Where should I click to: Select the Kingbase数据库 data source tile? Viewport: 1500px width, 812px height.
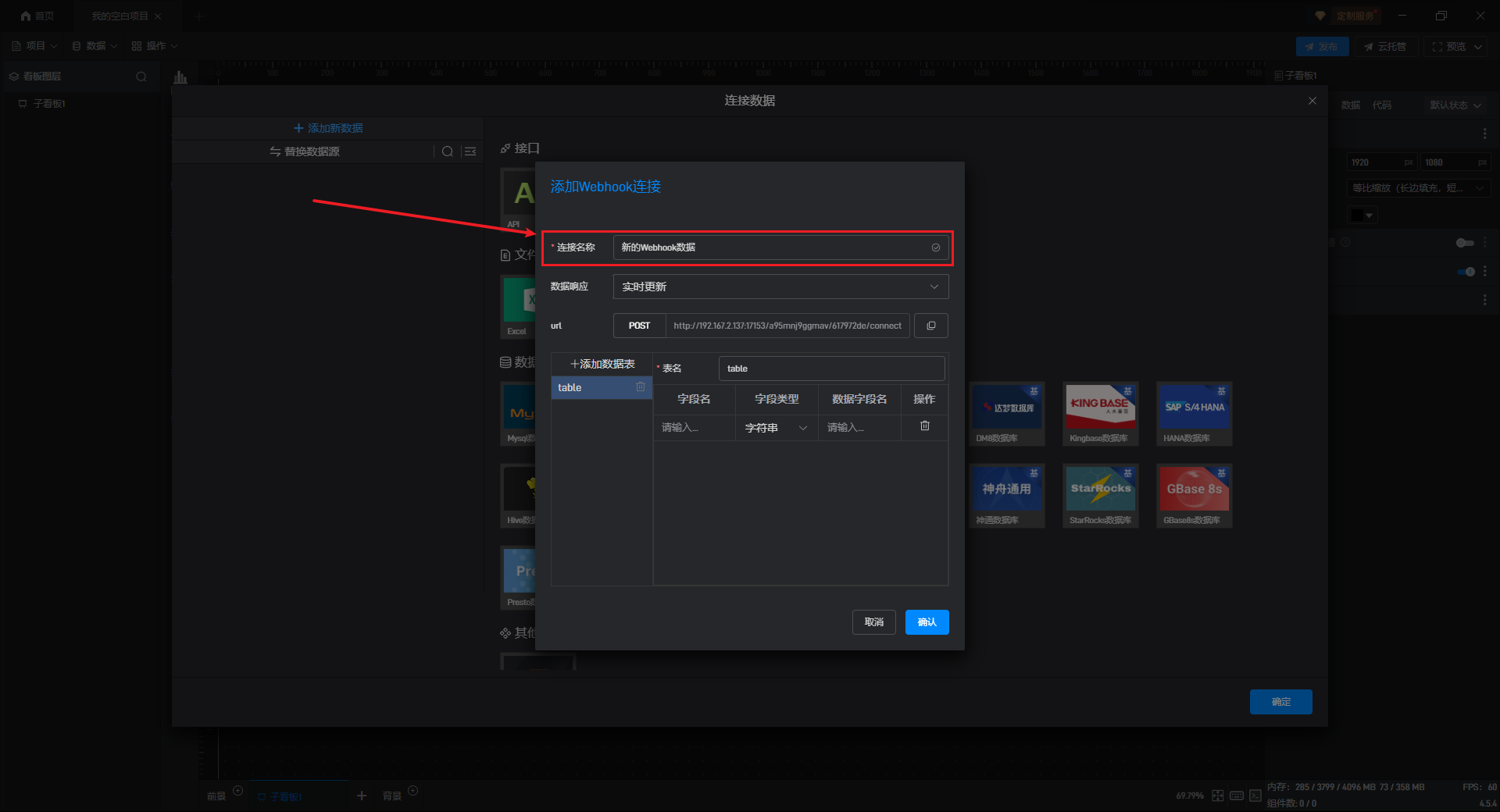tap(1100, 413)
